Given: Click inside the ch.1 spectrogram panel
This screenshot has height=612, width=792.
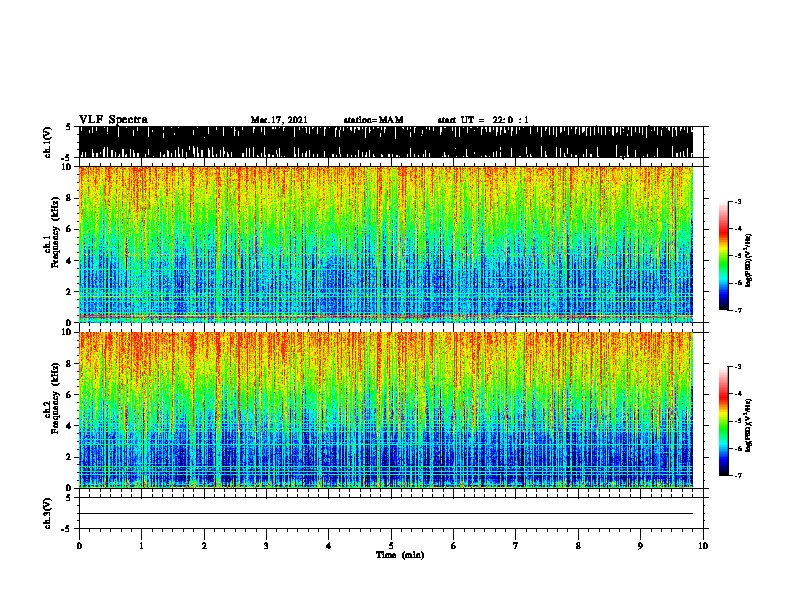Looking at the screenshot, I should [x=386, y=244].
